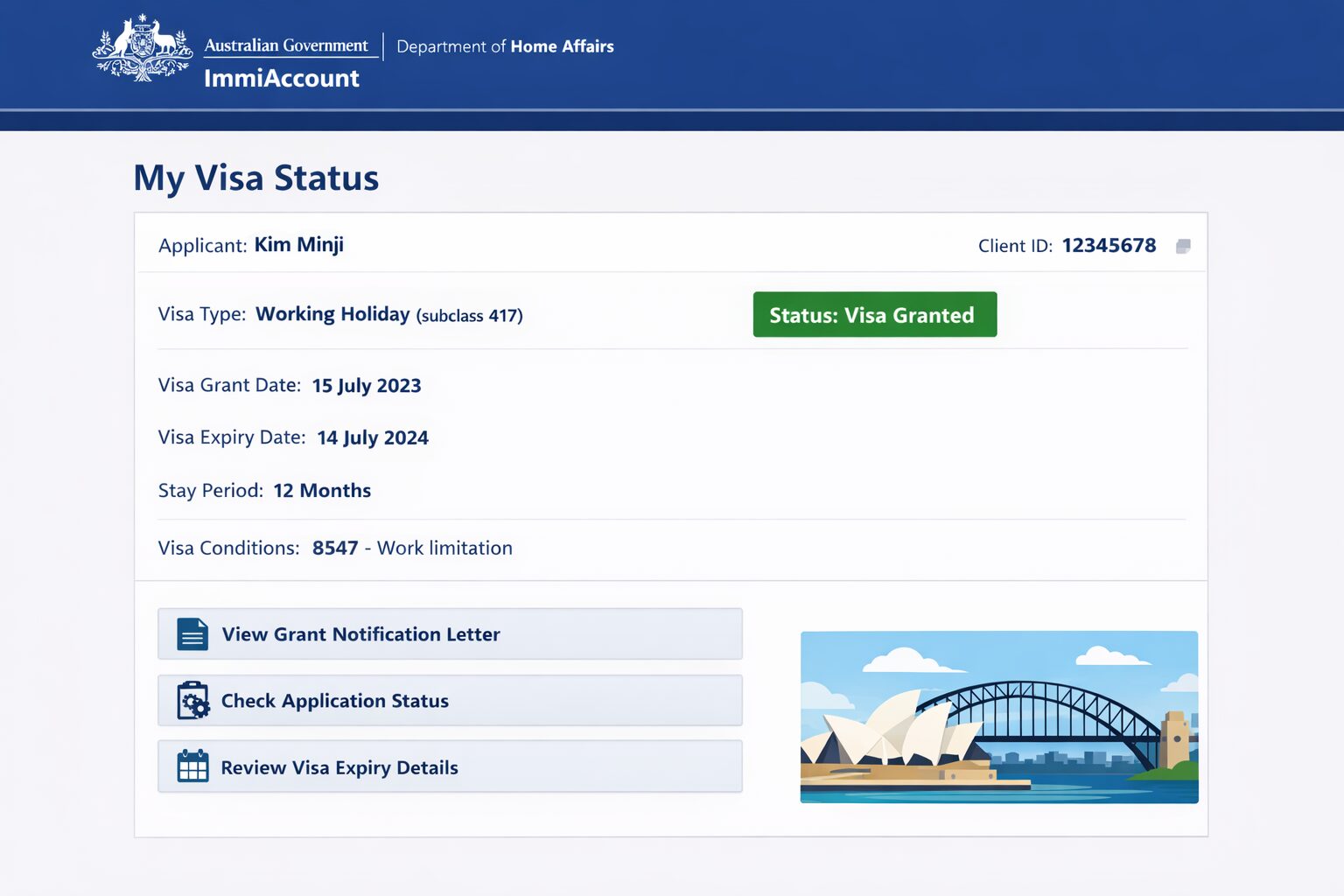Click the document icon beside Grant Notification Letter
Viewport: 1344px width, 896px height.
[192, 634]
